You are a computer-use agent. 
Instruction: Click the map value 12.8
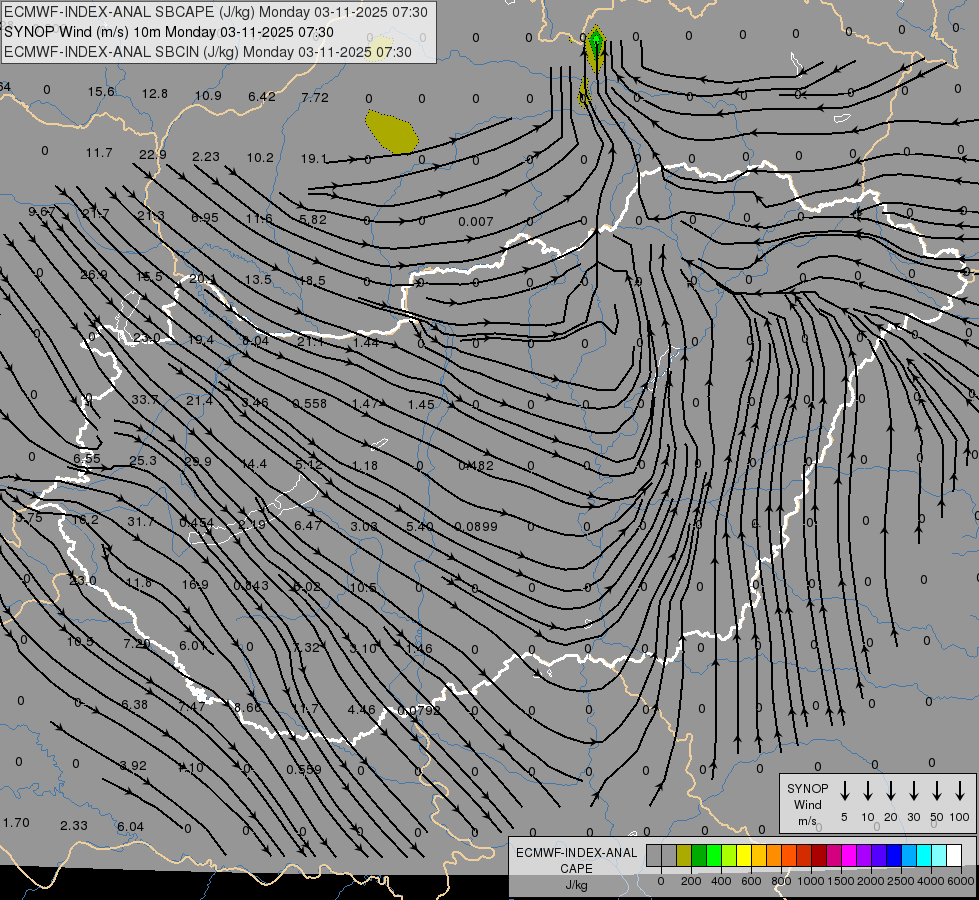tap(155, 94)
